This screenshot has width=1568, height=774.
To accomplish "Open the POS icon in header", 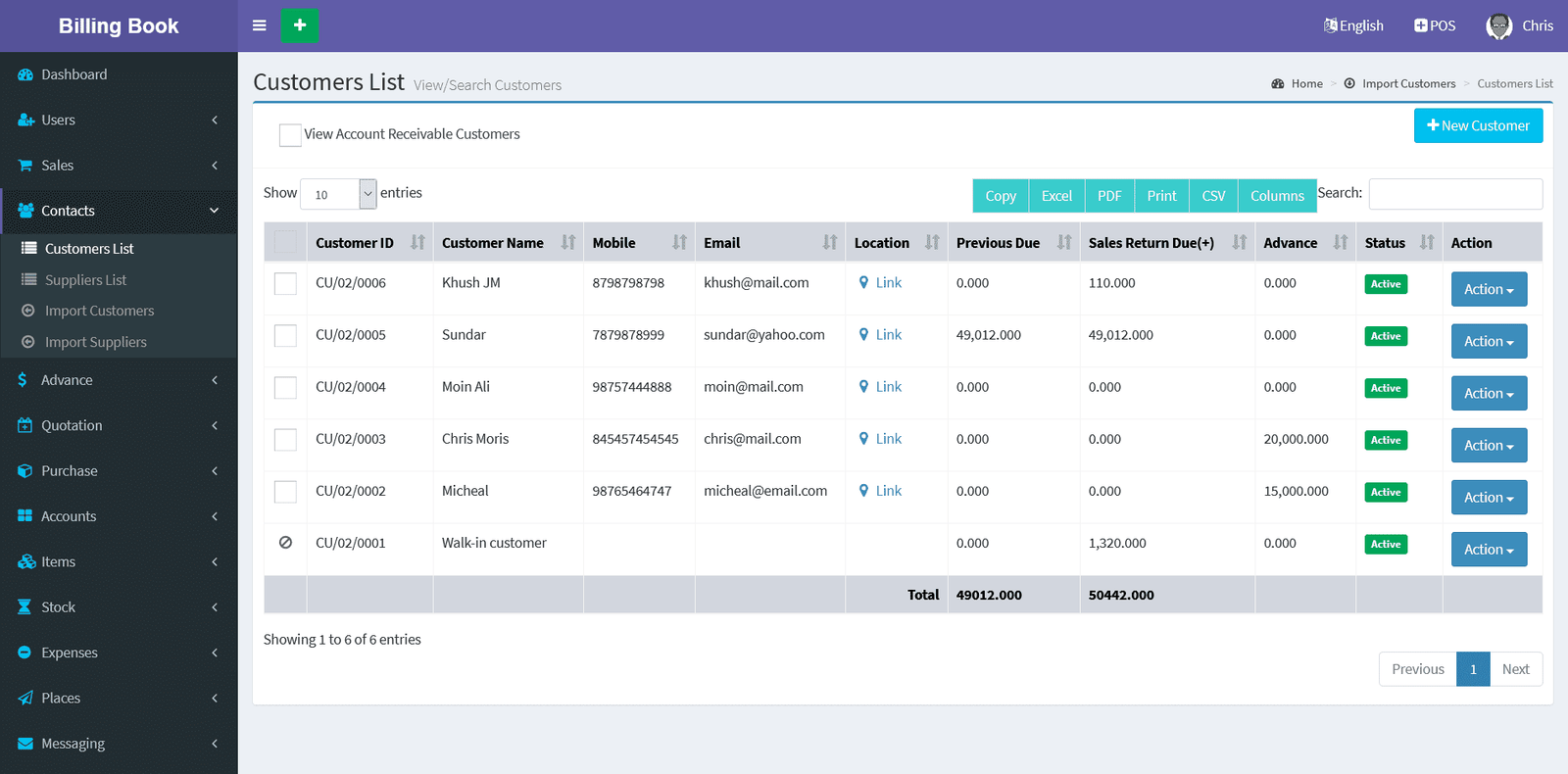I will 1421,25.
